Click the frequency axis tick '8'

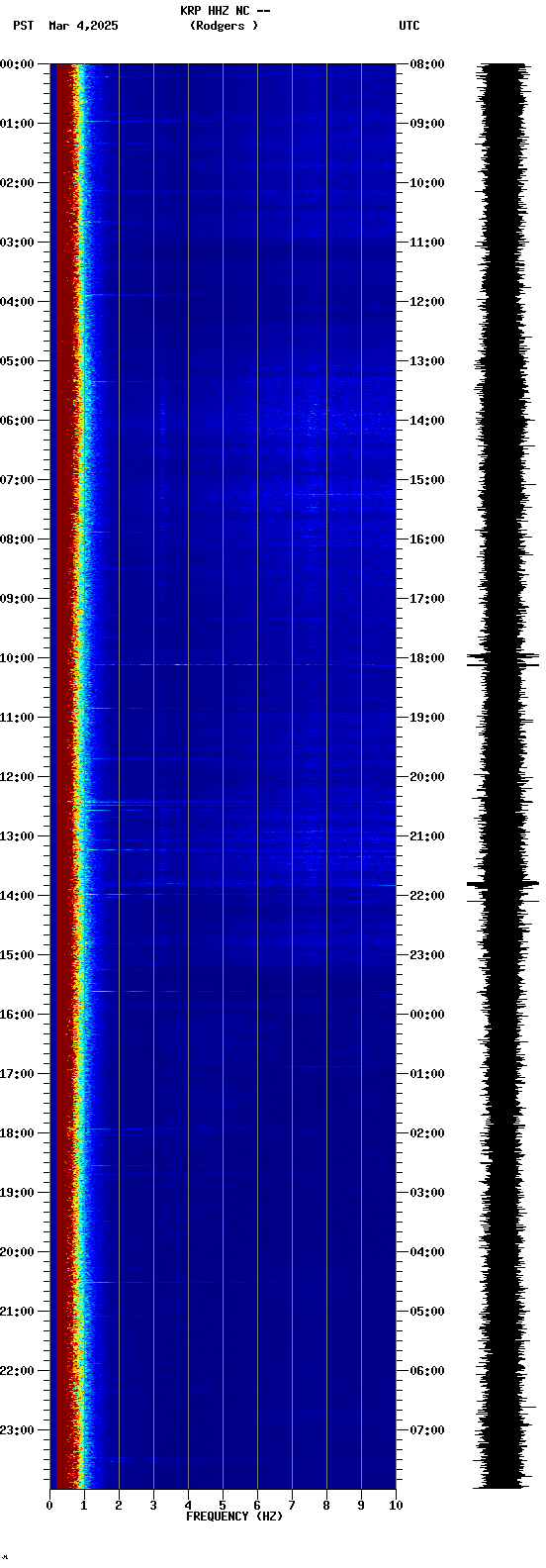326,1506
